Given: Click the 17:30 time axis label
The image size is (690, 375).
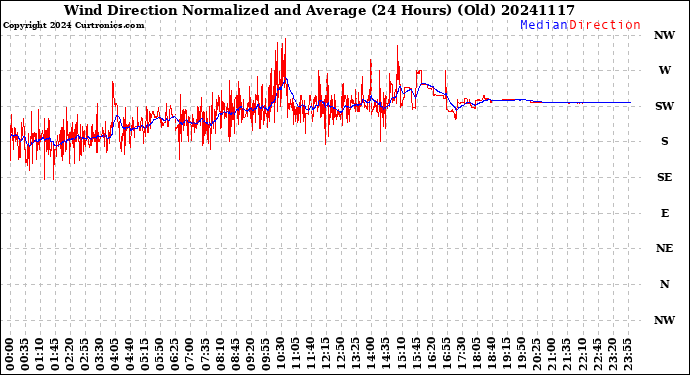Looking at the screenshot, I should [461, 354].
